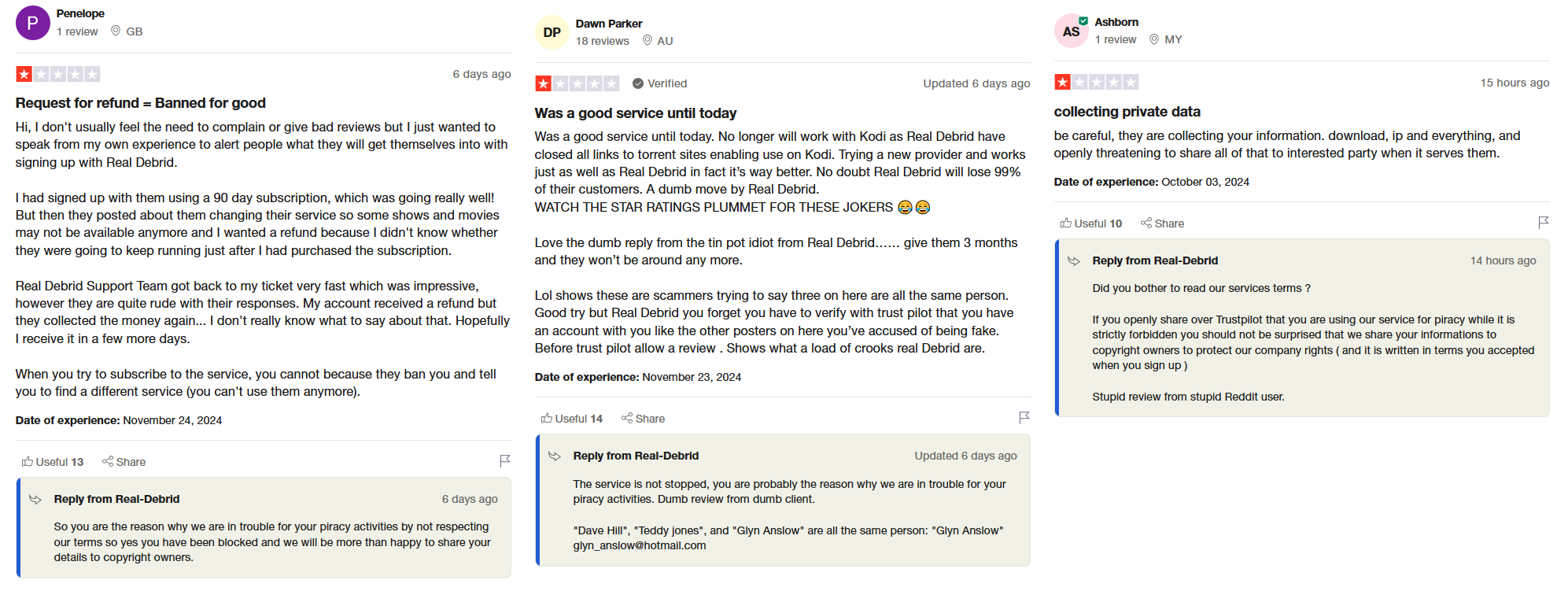Open Penelope's reviewer profile name

pos(80,13)
